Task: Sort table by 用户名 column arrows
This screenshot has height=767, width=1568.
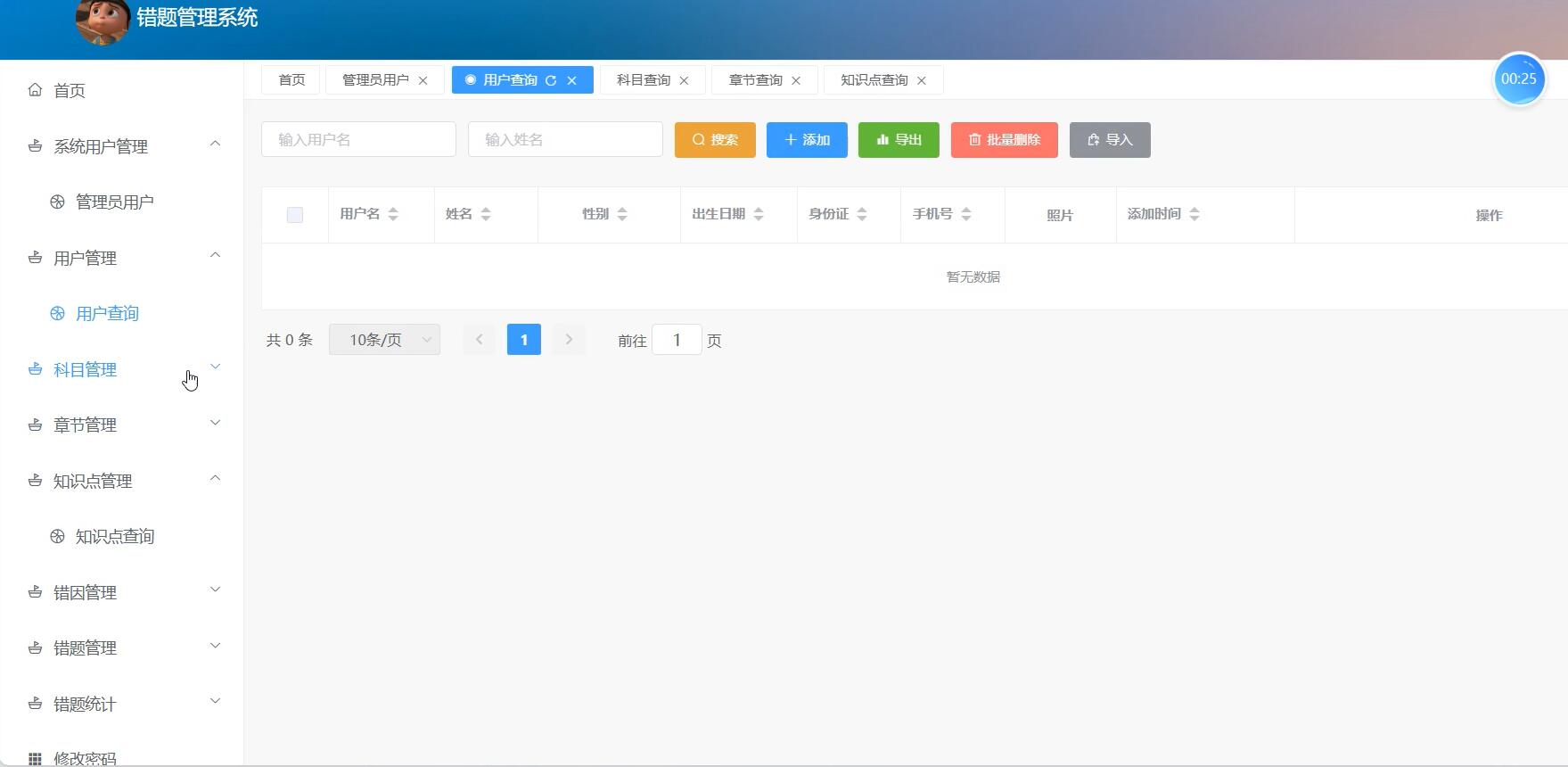Action: pyautogui.click(x=393, y=214)
